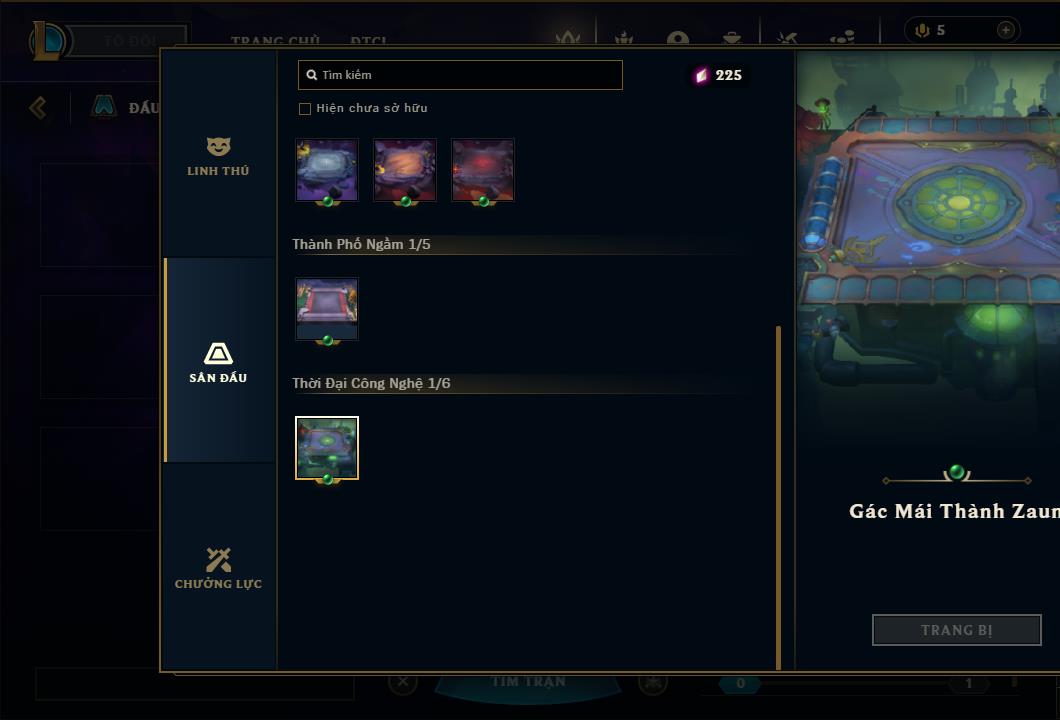The image size is (1060, 720).
Task: Click the TRANG BỊ equip button
Action: (x=957, y=630)
